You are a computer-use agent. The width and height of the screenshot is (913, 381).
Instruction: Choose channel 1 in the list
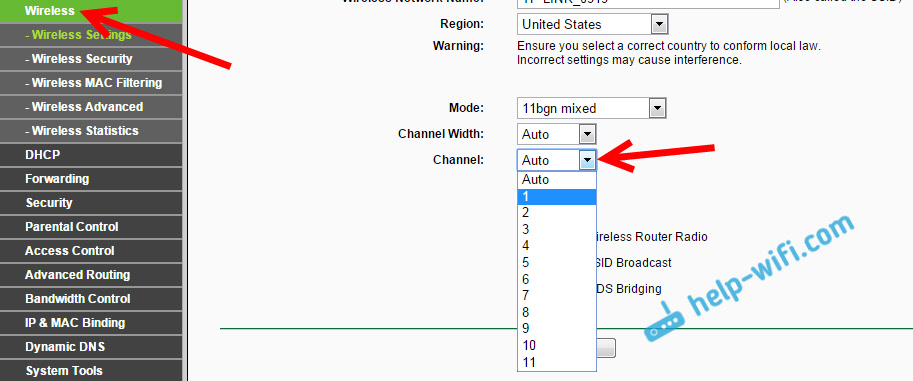557,197
